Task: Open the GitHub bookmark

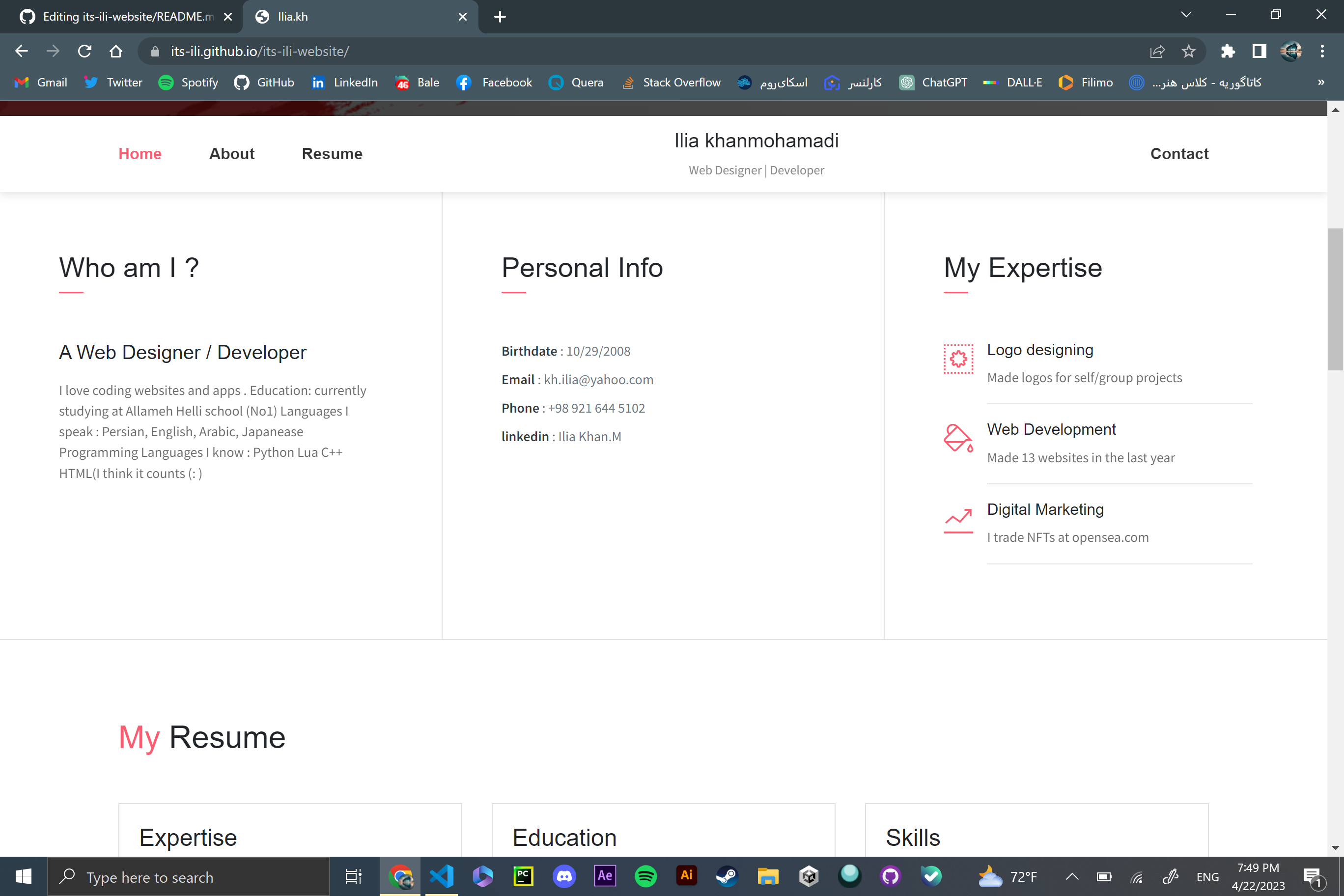Action: click(264, 83)
